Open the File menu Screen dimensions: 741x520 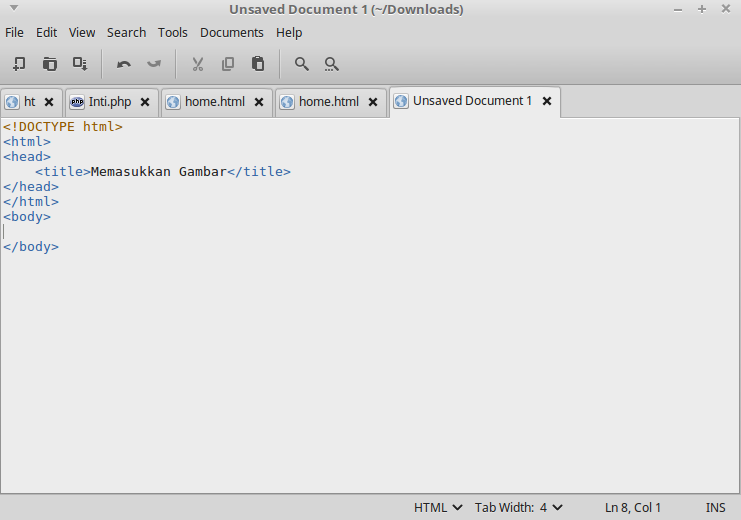click(x=14, y=33)
